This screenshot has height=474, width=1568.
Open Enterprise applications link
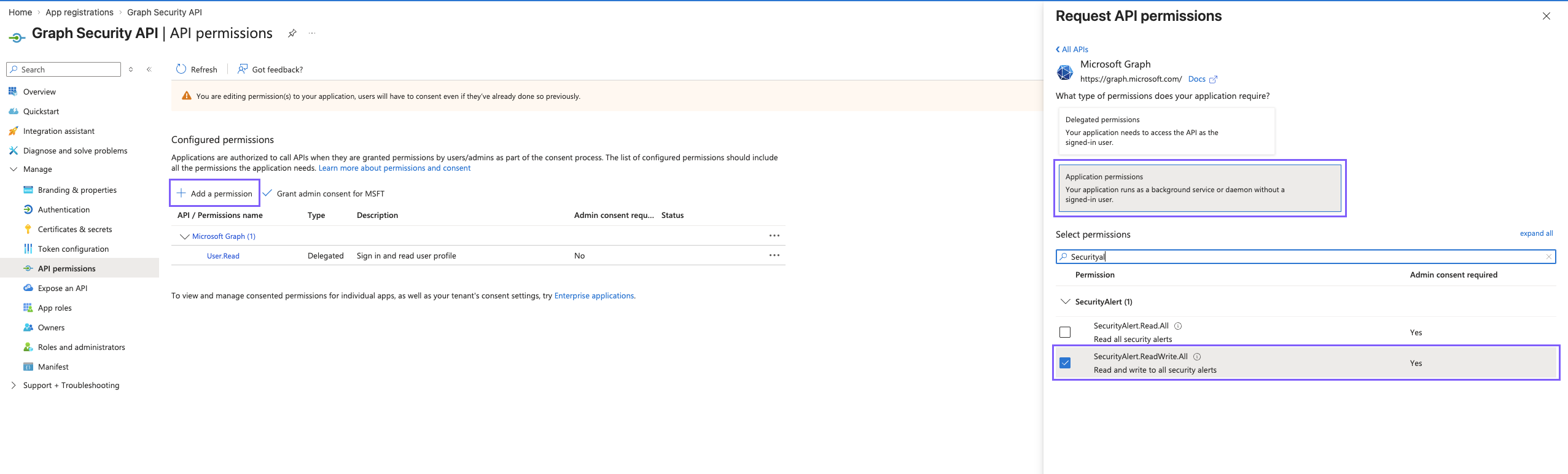tap(594, 295)
